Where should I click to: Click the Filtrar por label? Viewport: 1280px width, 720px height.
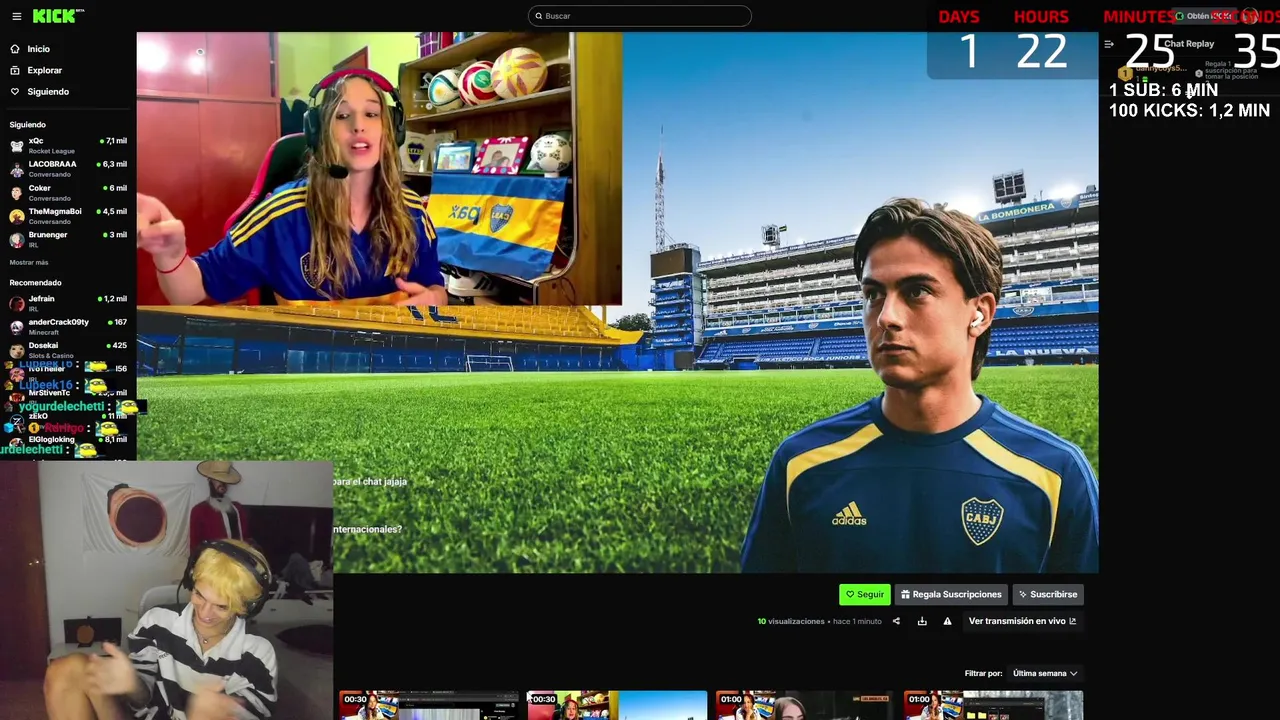pos(983,673)
